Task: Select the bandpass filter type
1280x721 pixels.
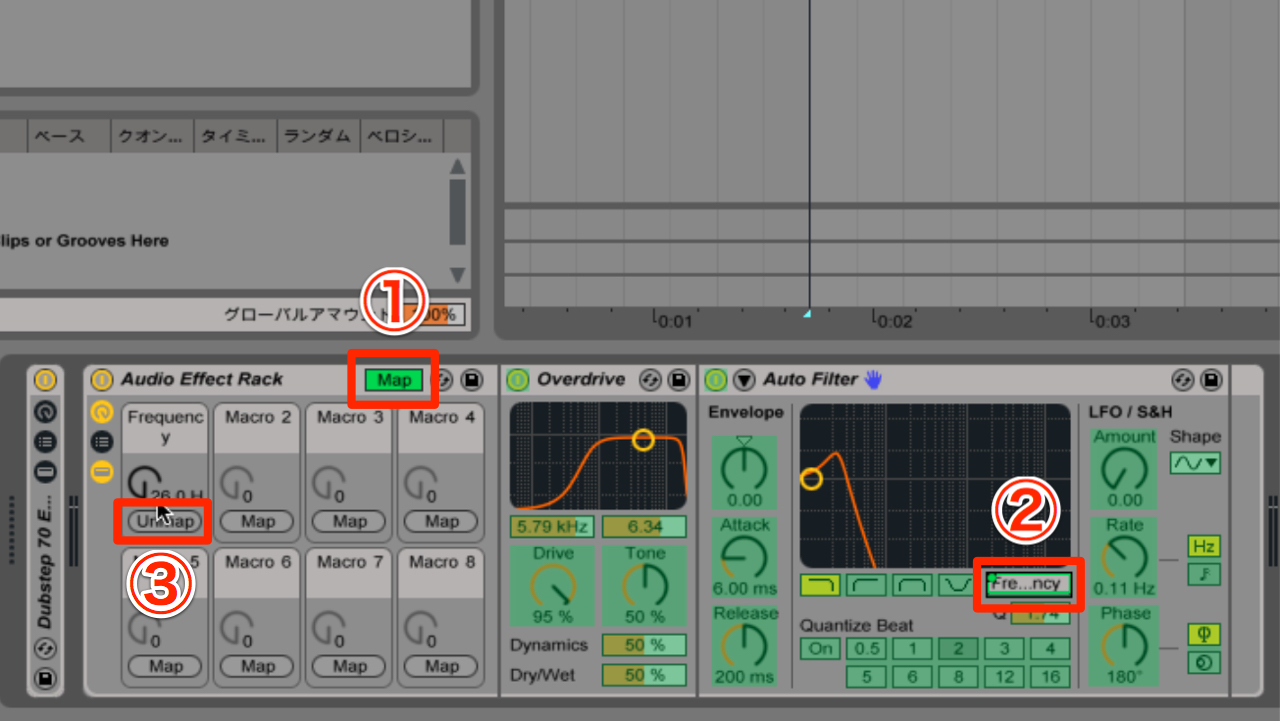Action: (x=912, y=585)
